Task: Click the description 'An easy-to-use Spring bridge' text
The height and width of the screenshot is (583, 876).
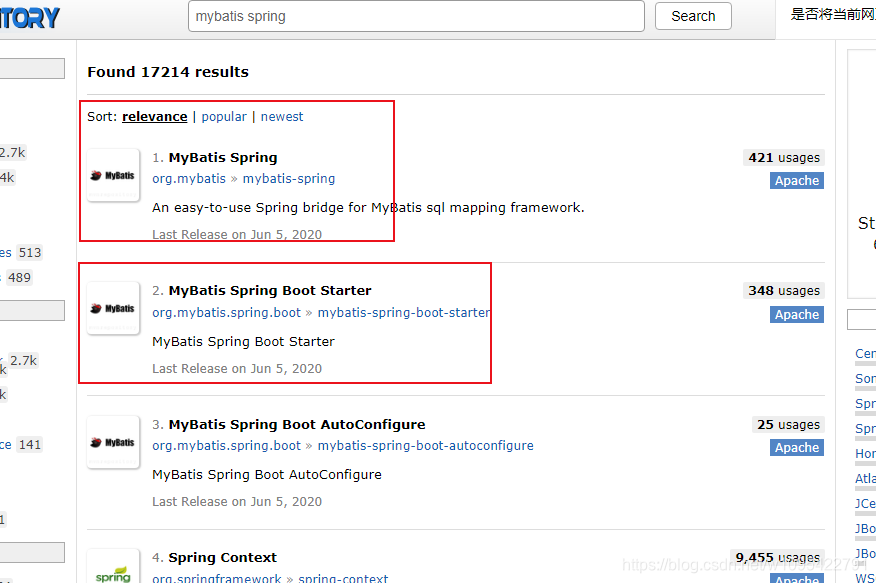Action: (368, 208)
